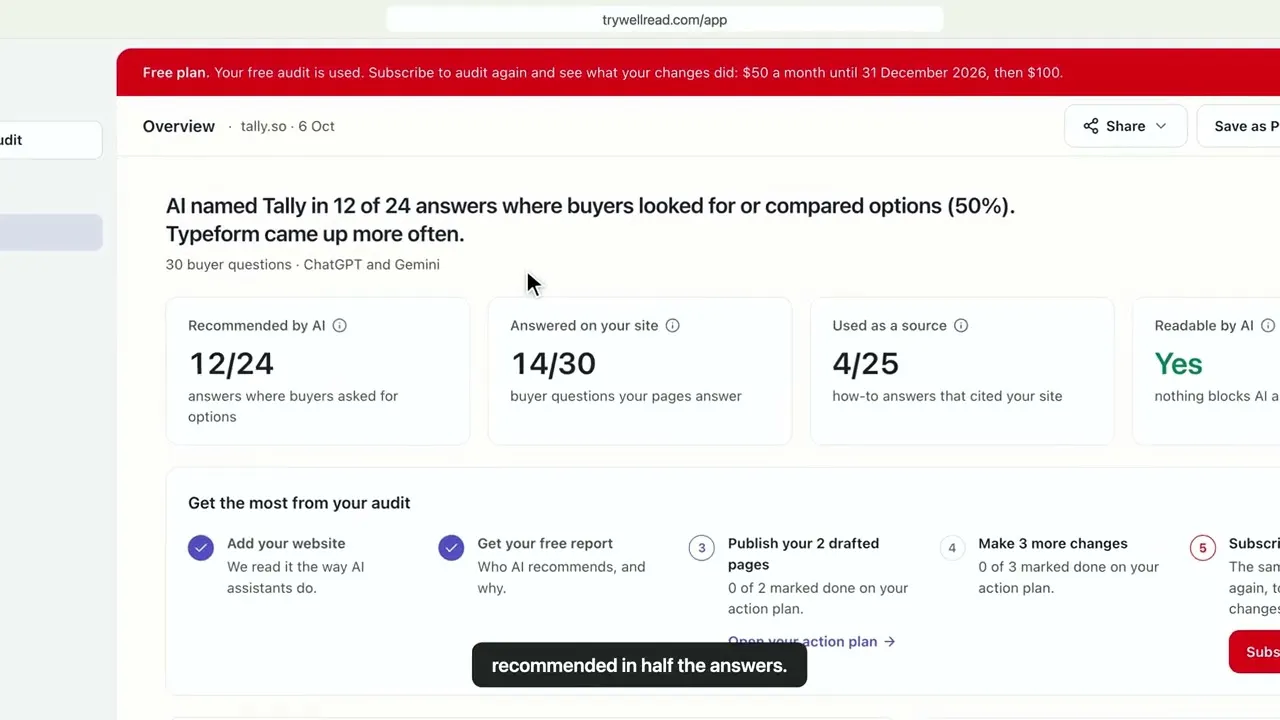The image size is (1280, 720).
Task: Show info for Answered on your site
Action: [672, 325]
